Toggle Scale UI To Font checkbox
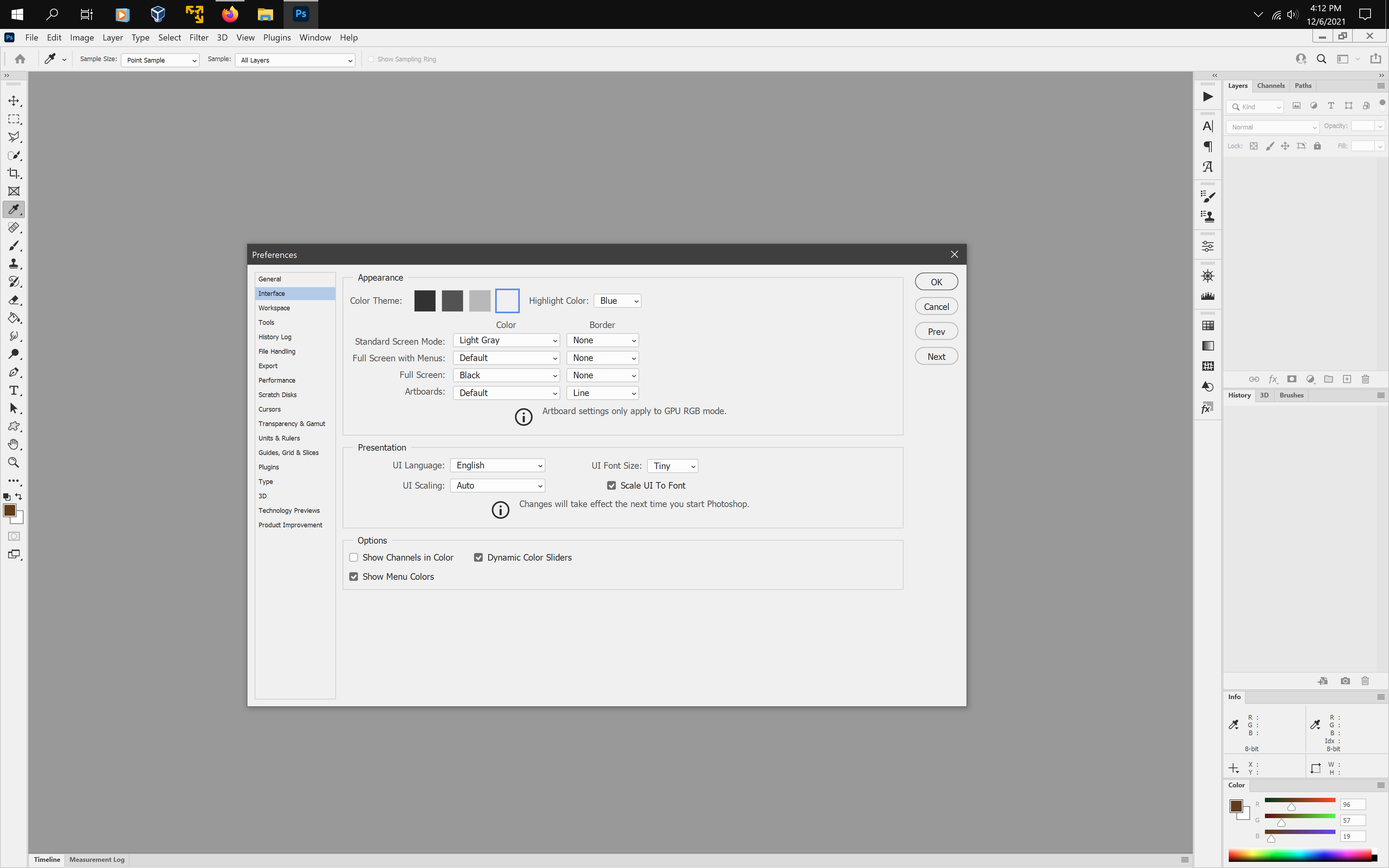Screen dimensions: 1389x868 click(x=611, y=486)
